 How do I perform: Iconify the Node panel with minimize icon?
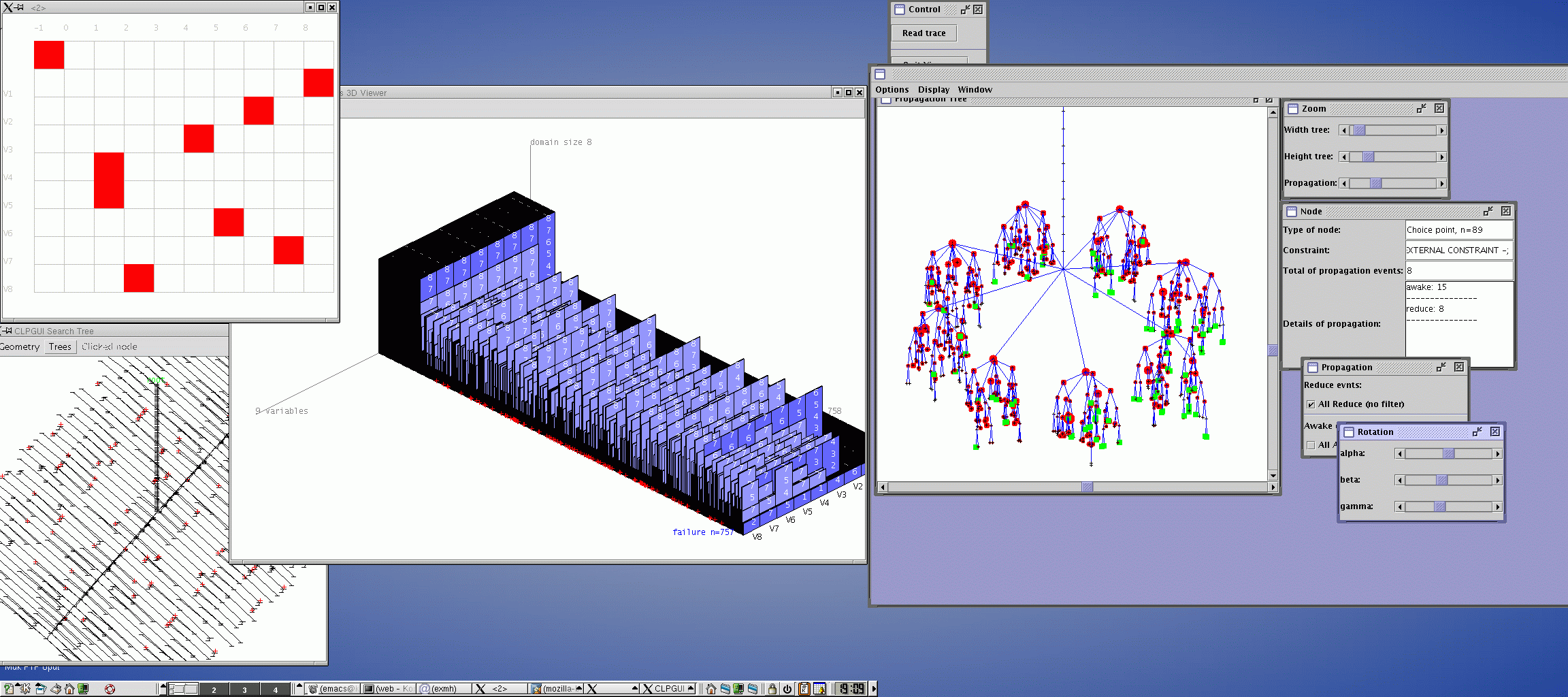coord(1488,212)
